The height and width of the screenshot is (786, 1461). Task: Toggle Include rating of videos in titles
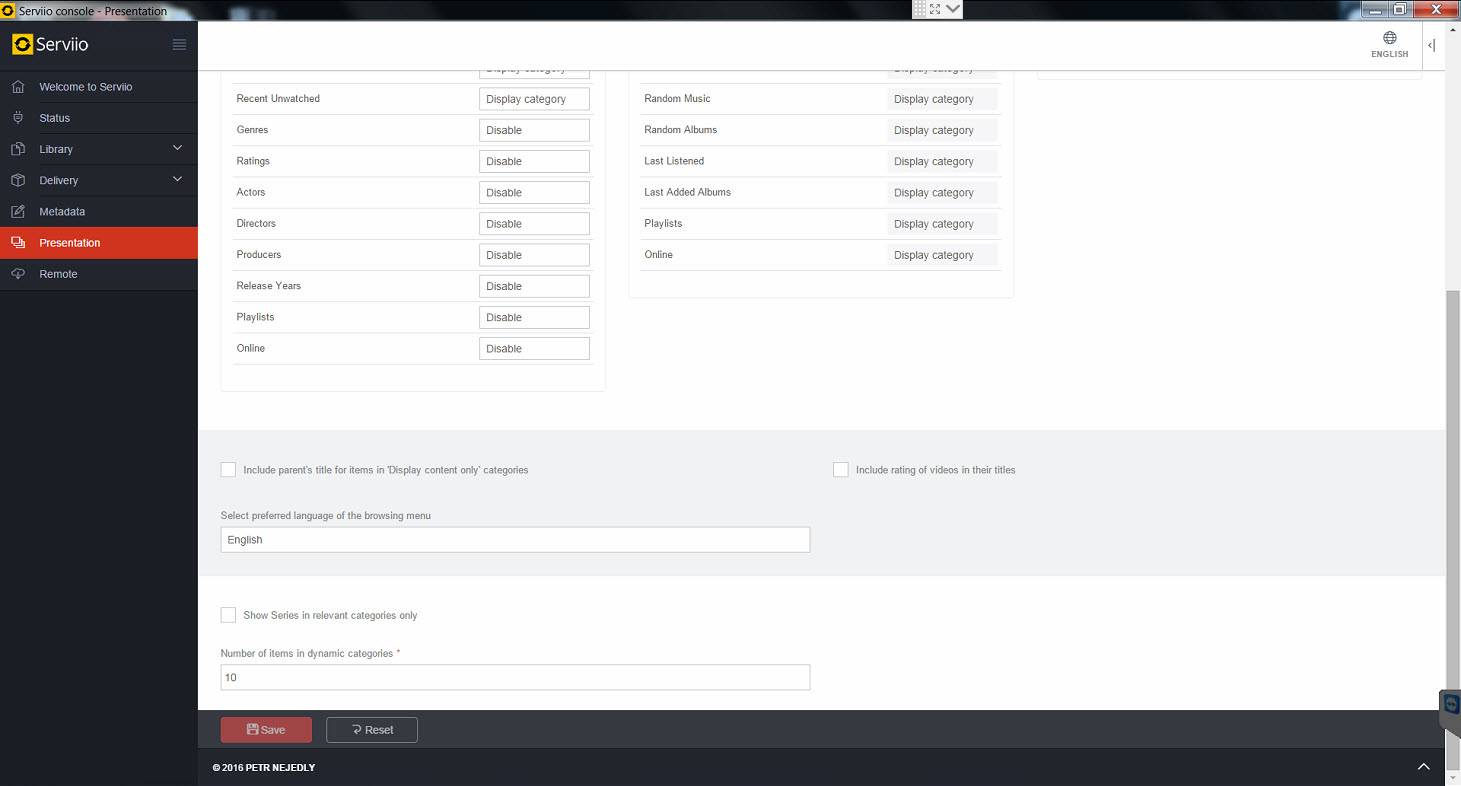pos(841,470)
